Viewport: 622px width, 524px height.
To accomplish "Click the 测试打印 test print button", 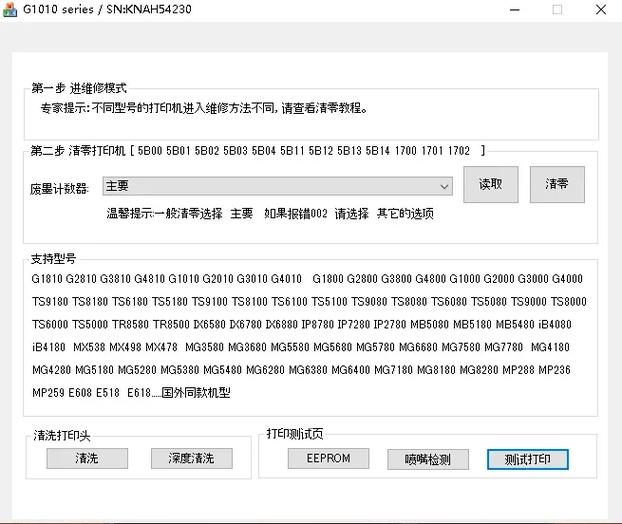I will tap(528, 459).
